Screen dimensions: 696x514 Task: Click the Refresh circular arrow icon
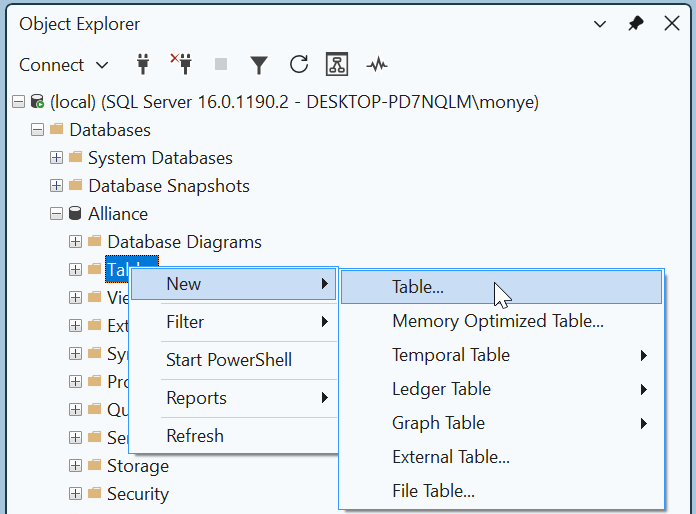[x=299, y=64]
